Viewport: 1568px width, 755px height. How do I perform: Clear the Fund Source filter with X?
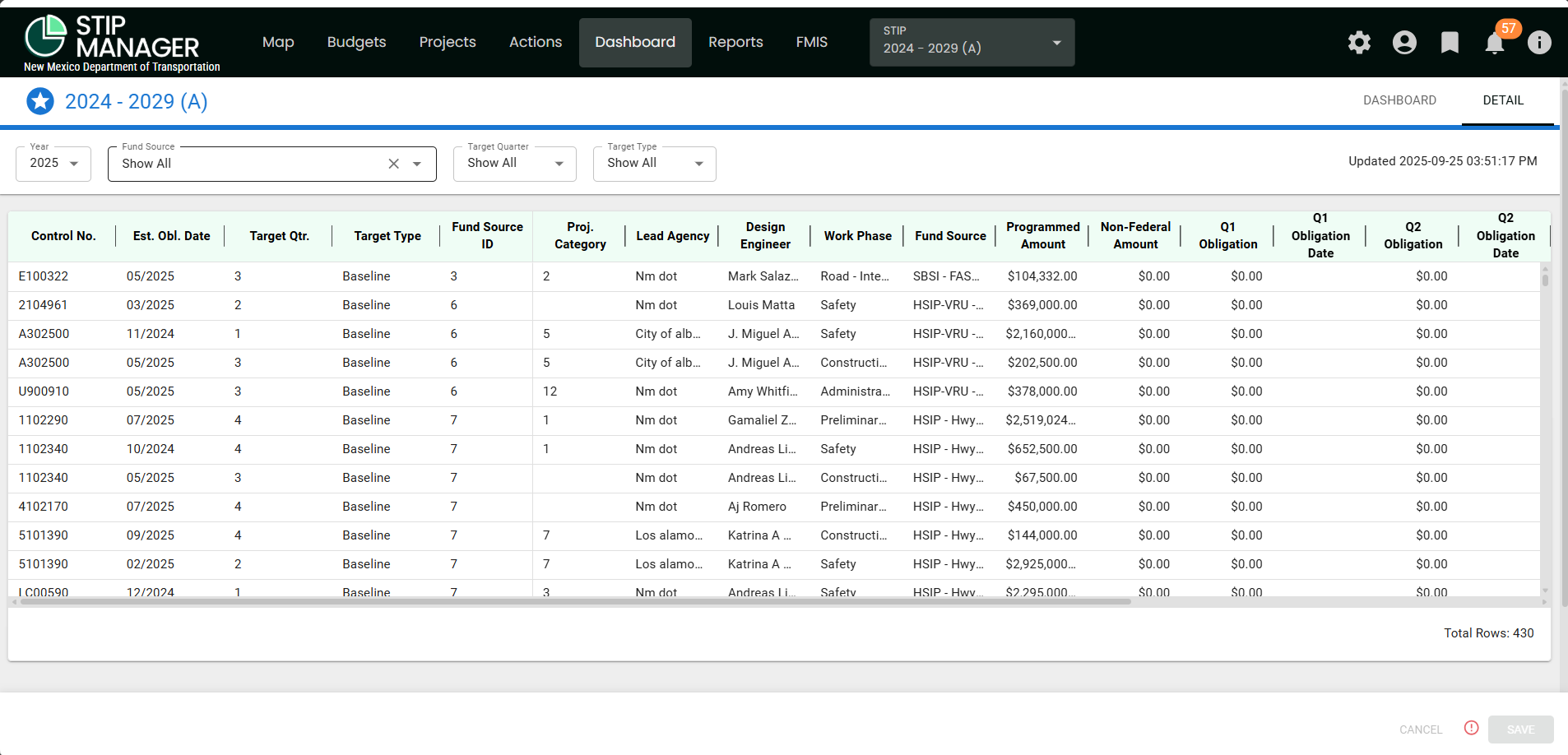pos(394,164)
